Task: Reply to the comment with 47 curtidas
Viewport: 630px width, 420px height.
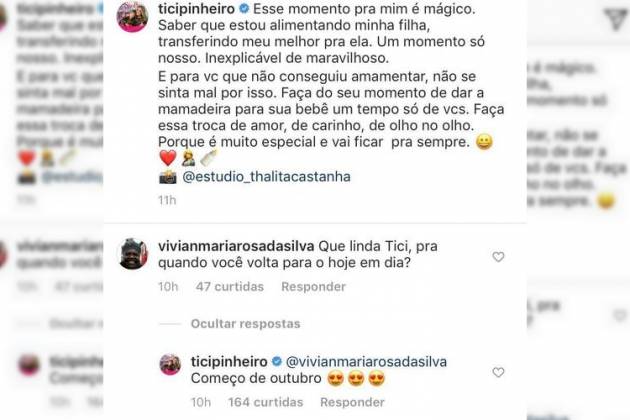Action: [313, 287]
